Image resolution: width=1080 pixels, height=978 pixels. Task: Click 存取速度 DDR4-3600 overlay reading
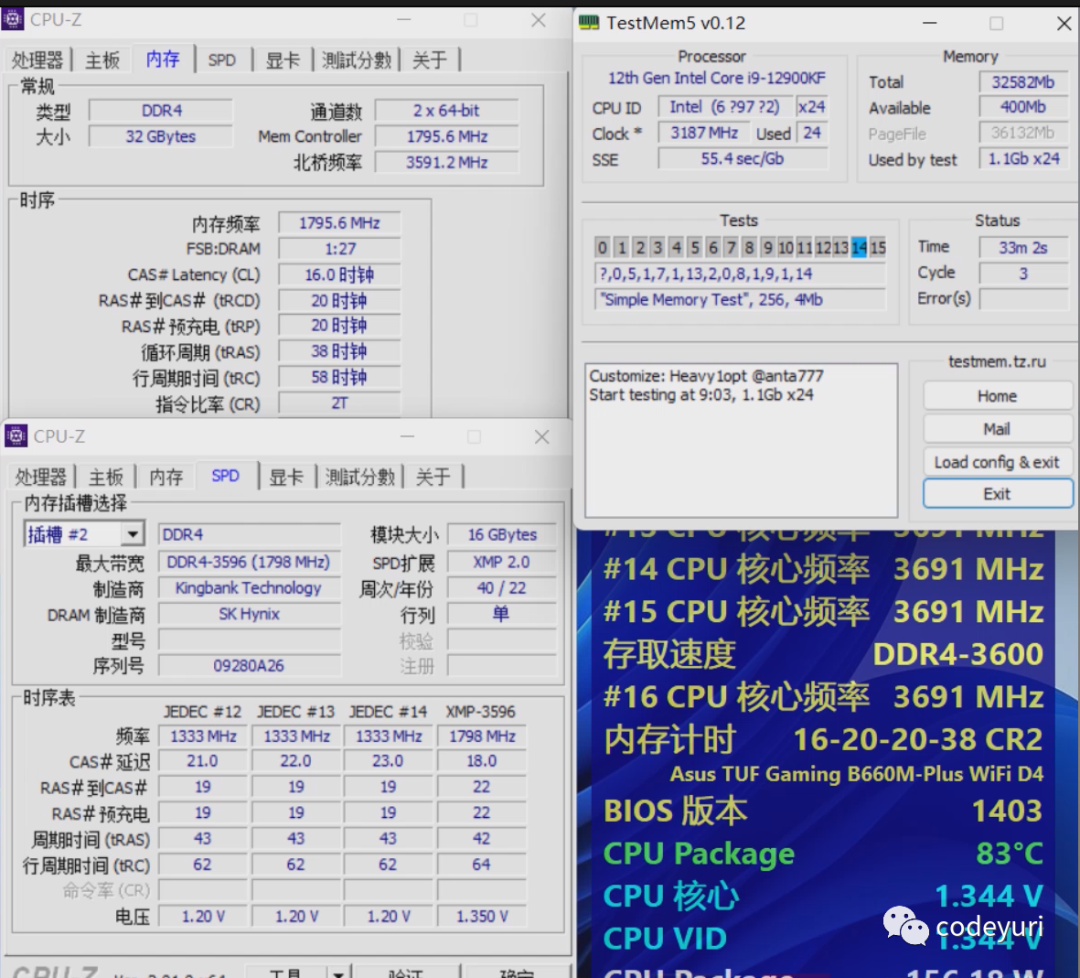point(823,654)
